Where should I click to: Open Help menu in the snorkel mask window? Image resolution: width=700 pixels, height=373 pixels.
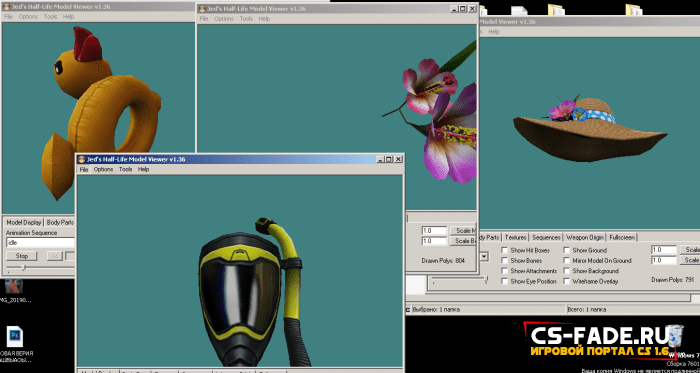(143, 170)
